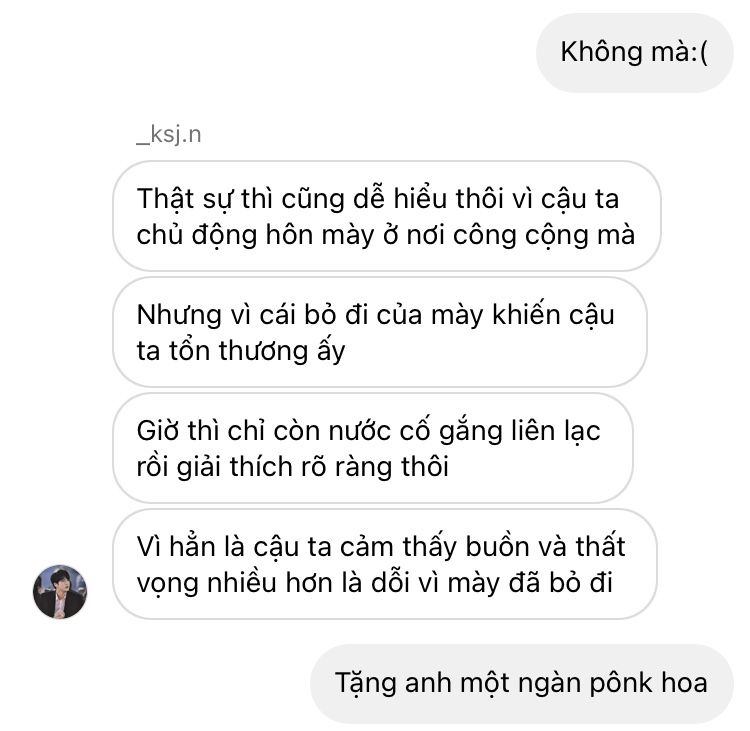Click the bubble ending 'tổn thương ấy'
This screenshot has width=750, height=731.
click(x=380, y=332)
